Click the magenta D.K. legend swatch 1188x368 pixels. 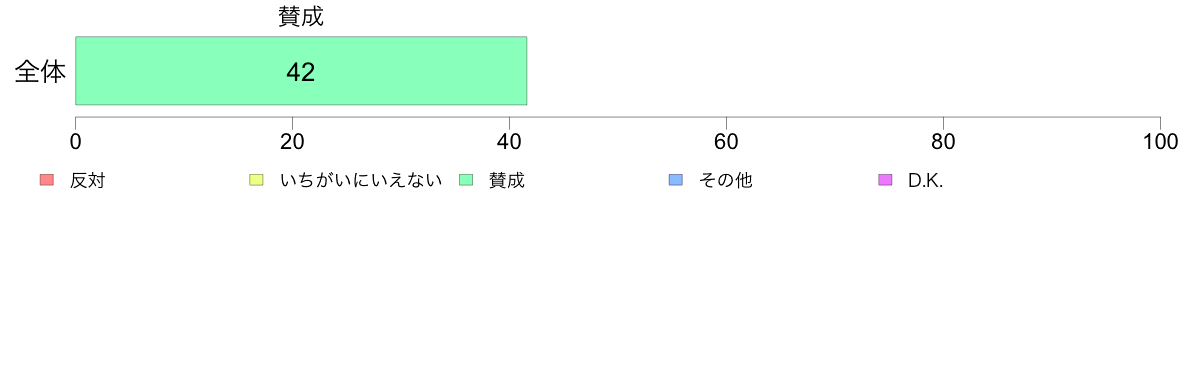tap(884, 180)
